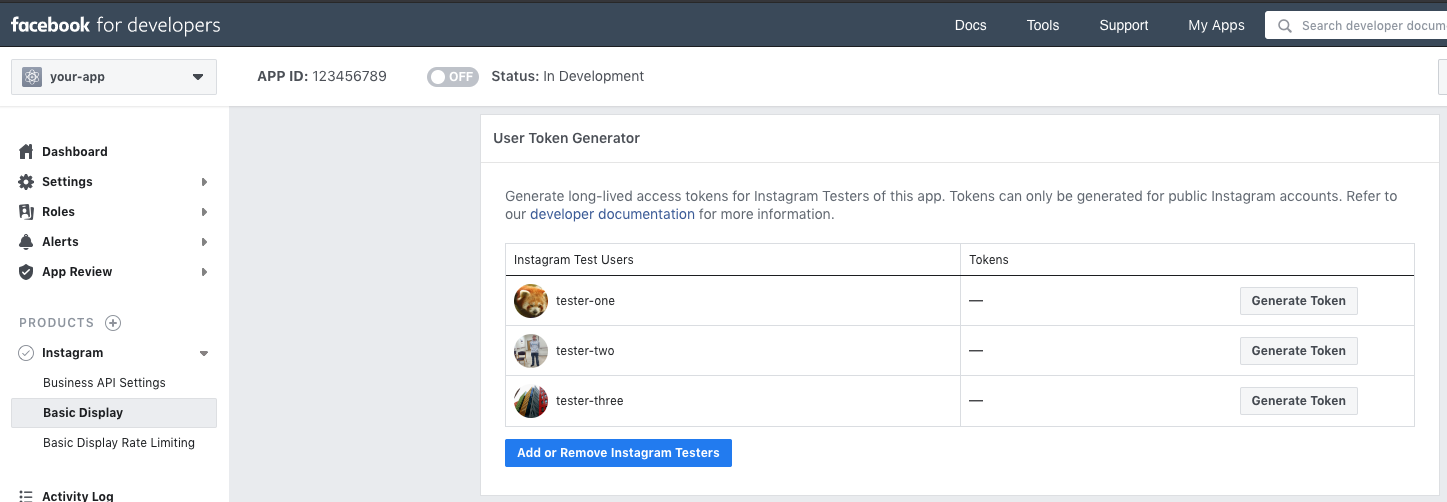The height and width of the screenshot is (502, 1447).
Task: Click the your-app atom icon
Action: (x=32, y=77)
